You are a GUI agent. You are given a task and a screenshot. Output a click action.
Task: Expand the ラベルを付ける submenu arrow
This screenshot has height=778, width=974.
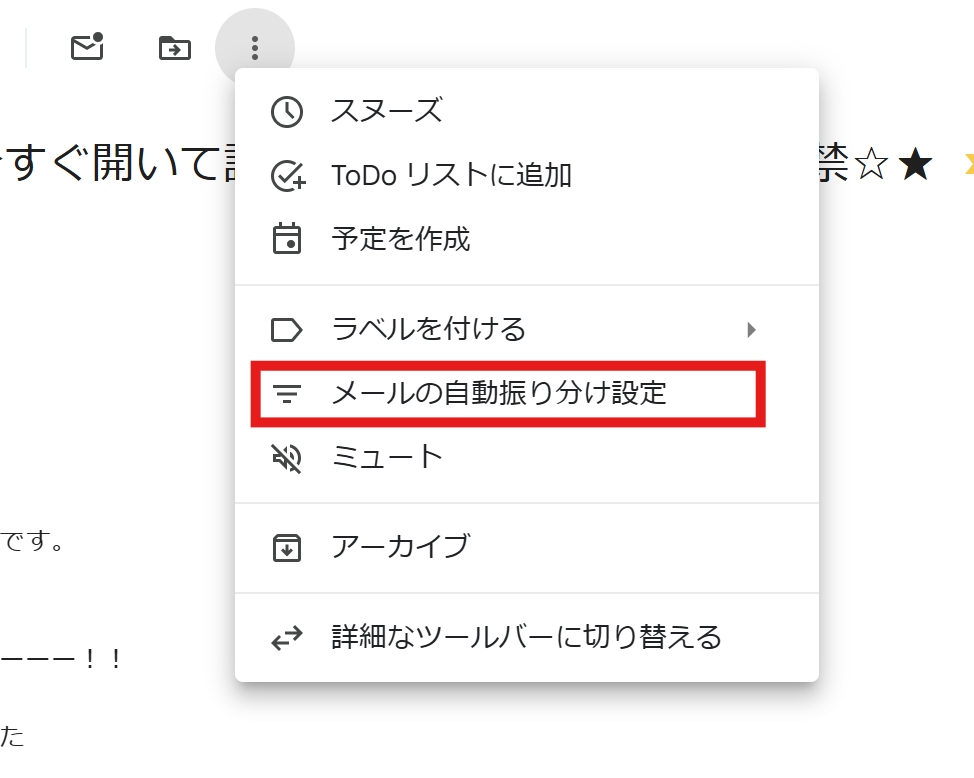coord(752,329)
